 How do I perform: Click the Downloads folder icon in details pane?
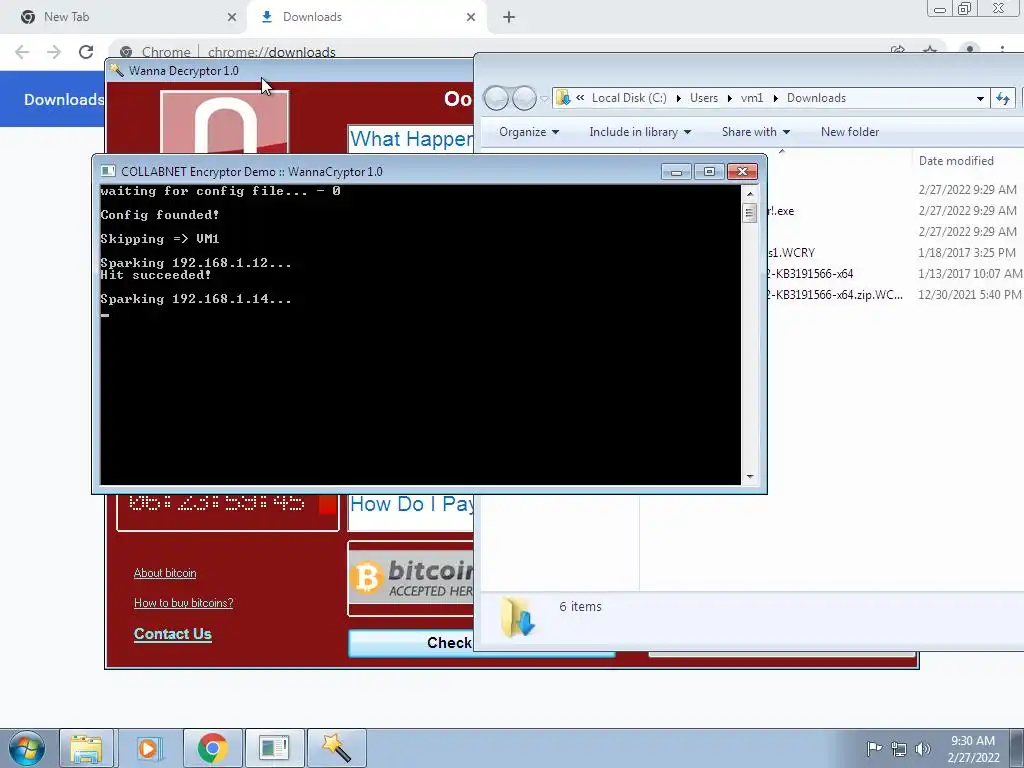click(x=519, y=617)
